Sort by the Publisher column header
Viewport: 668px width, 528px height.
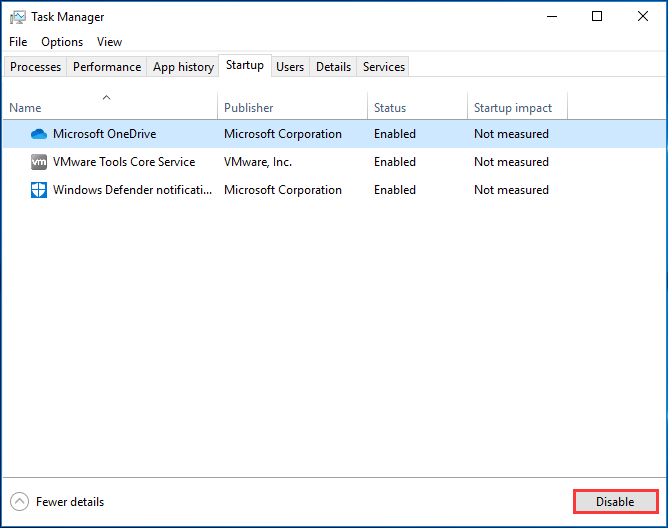(x=249, y=108)
